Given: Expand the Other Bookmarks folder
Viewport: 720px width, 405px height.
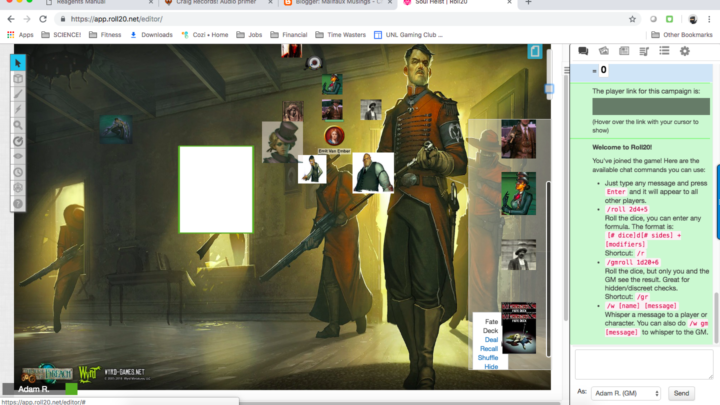Looking at the screenshot, I should (x=682, y=35).
